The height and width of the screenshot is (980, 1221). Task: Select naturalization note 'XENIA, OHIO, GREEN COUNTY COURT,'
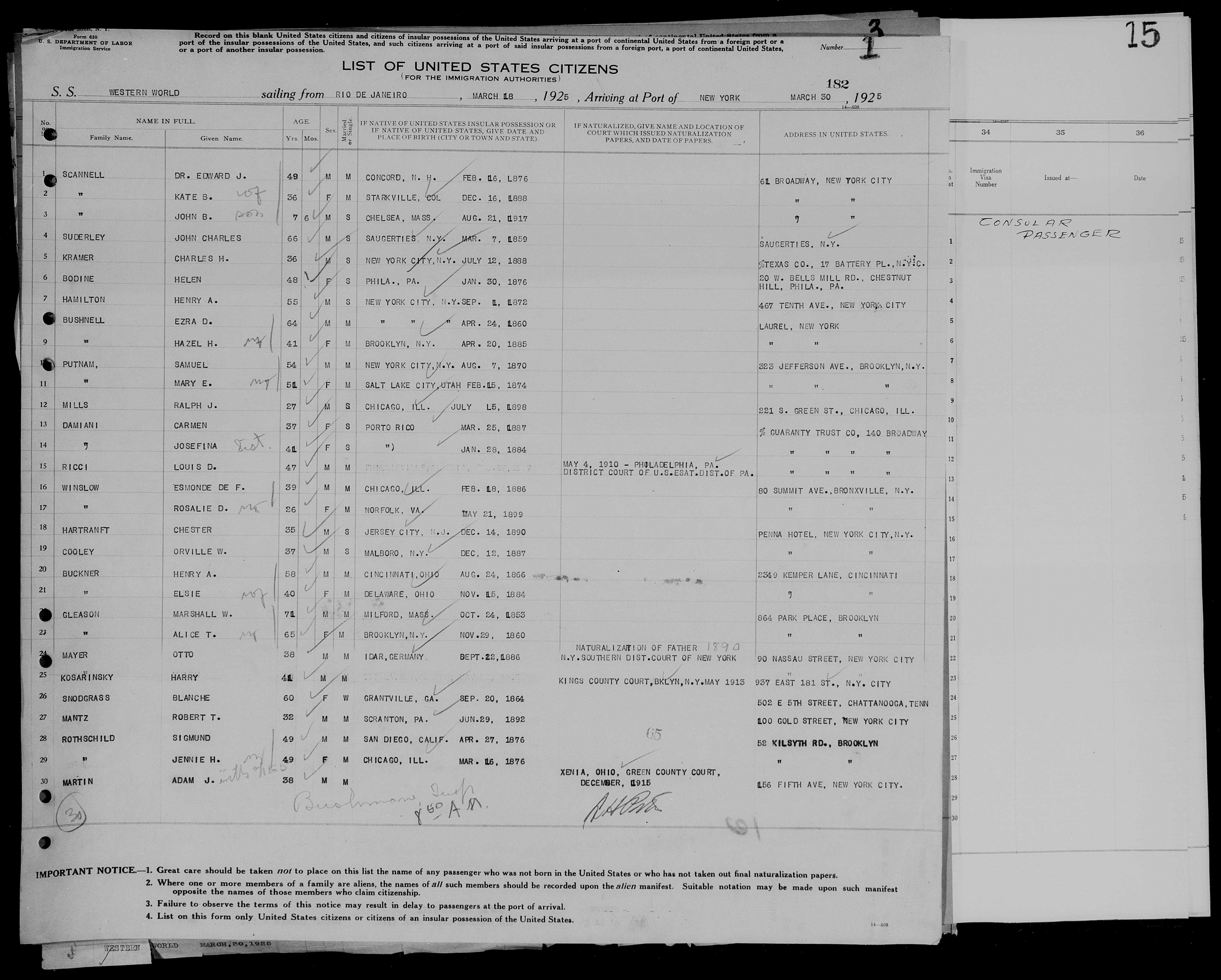640,772
